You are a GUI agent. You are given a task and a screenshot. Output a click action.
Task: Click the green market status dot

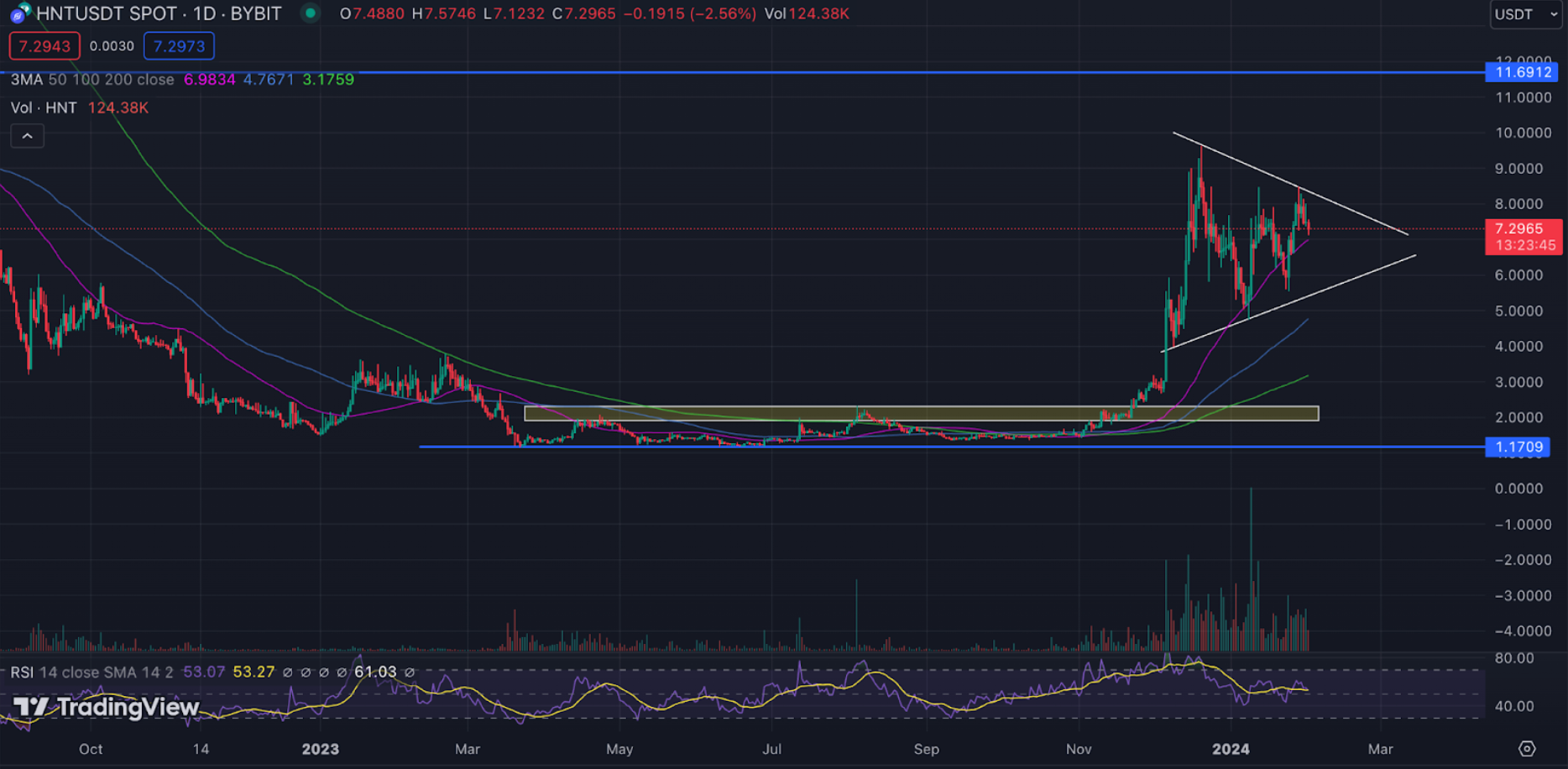[x=311, y=13]
